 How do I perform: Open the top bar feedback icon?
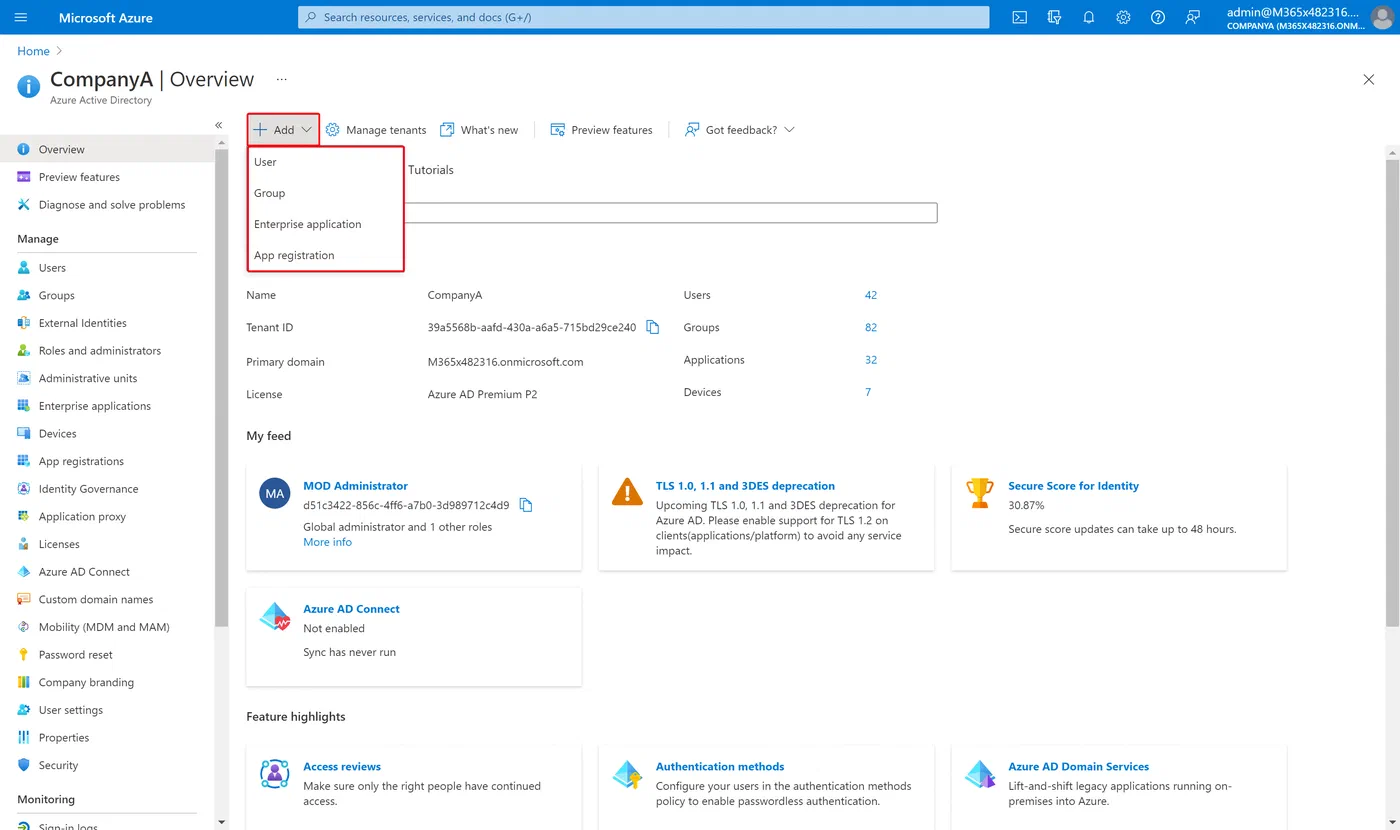[x=1192, y=17]
